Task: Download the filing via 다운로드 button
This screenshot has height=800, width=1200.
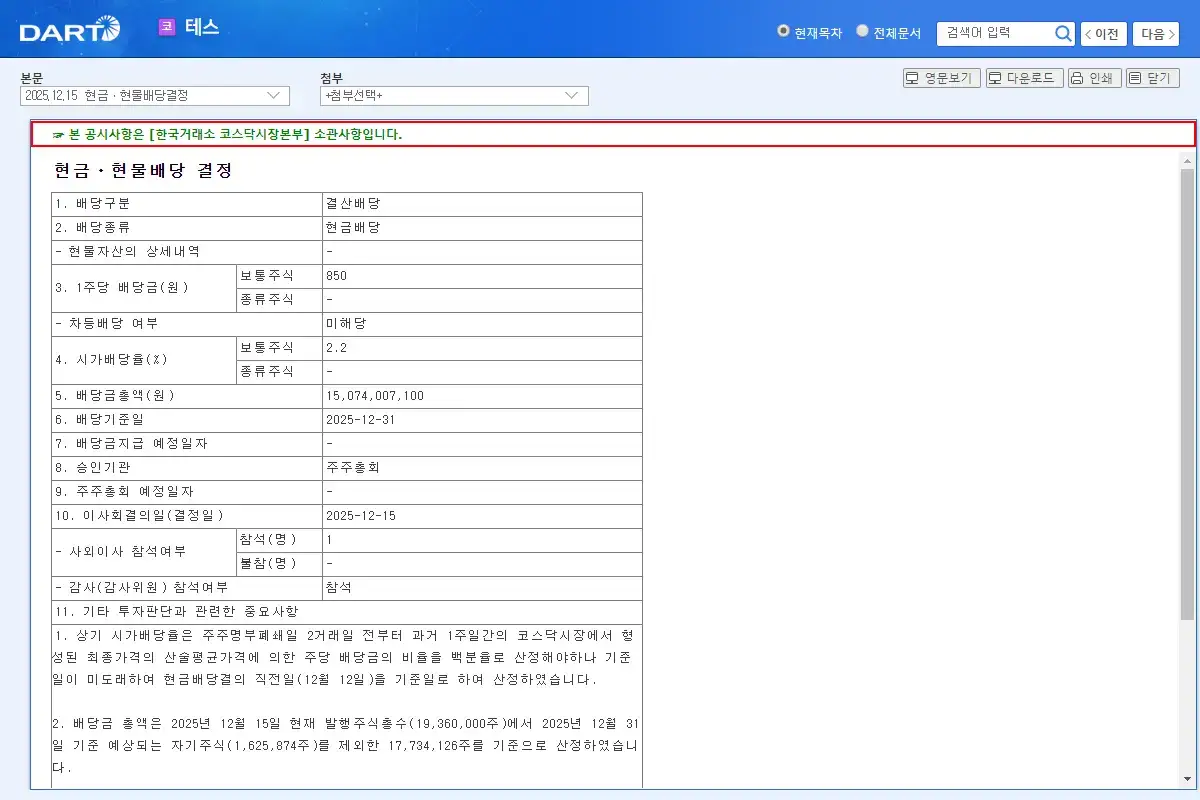Action: point(1024,78)
